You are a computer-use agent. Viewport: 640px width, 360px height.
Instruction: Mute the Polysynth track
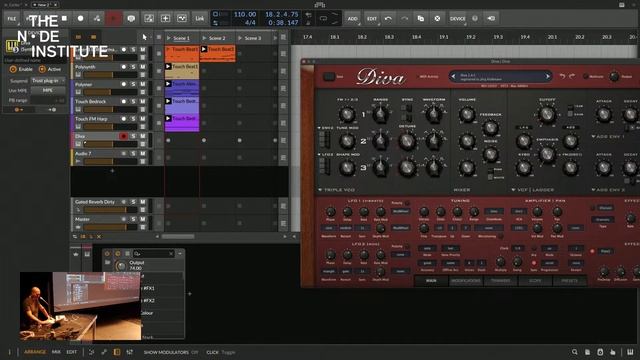click(x=142, y=67)
